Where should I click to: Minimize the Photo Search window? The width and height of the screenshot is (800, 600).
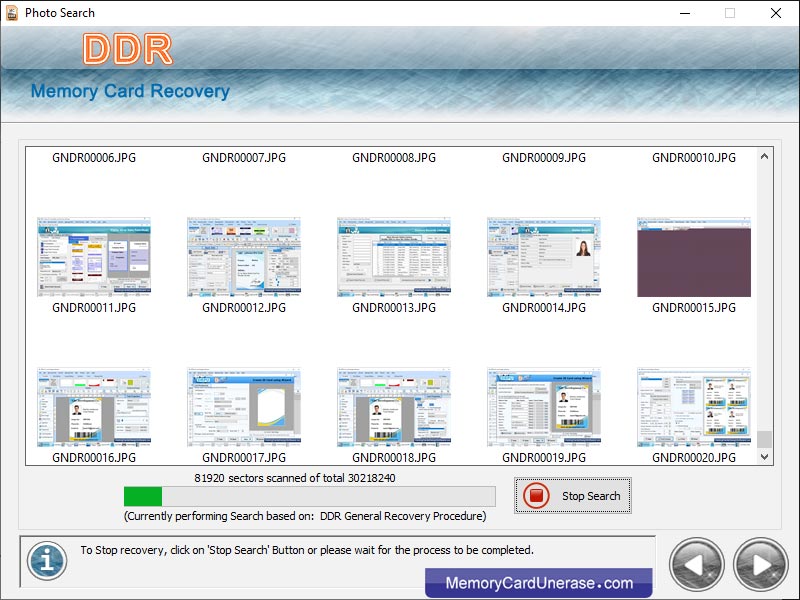pyautogui.click(x=685, y=13)
